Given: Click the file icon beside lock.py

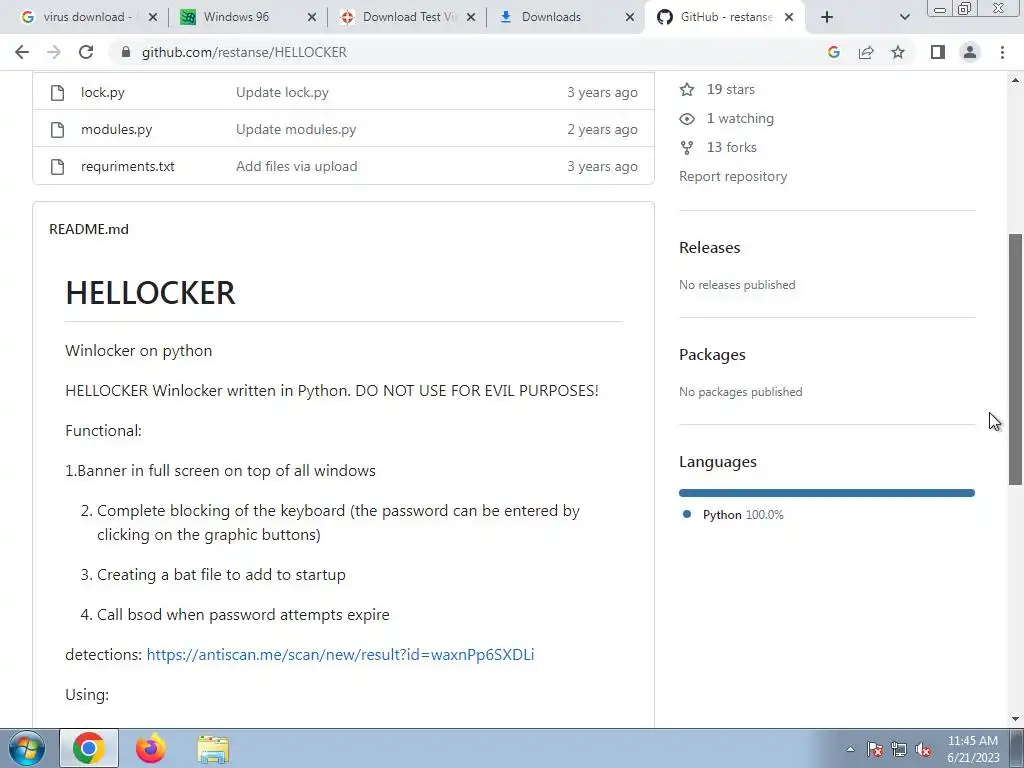Looking at the screenshot, I should coord(57,93).
